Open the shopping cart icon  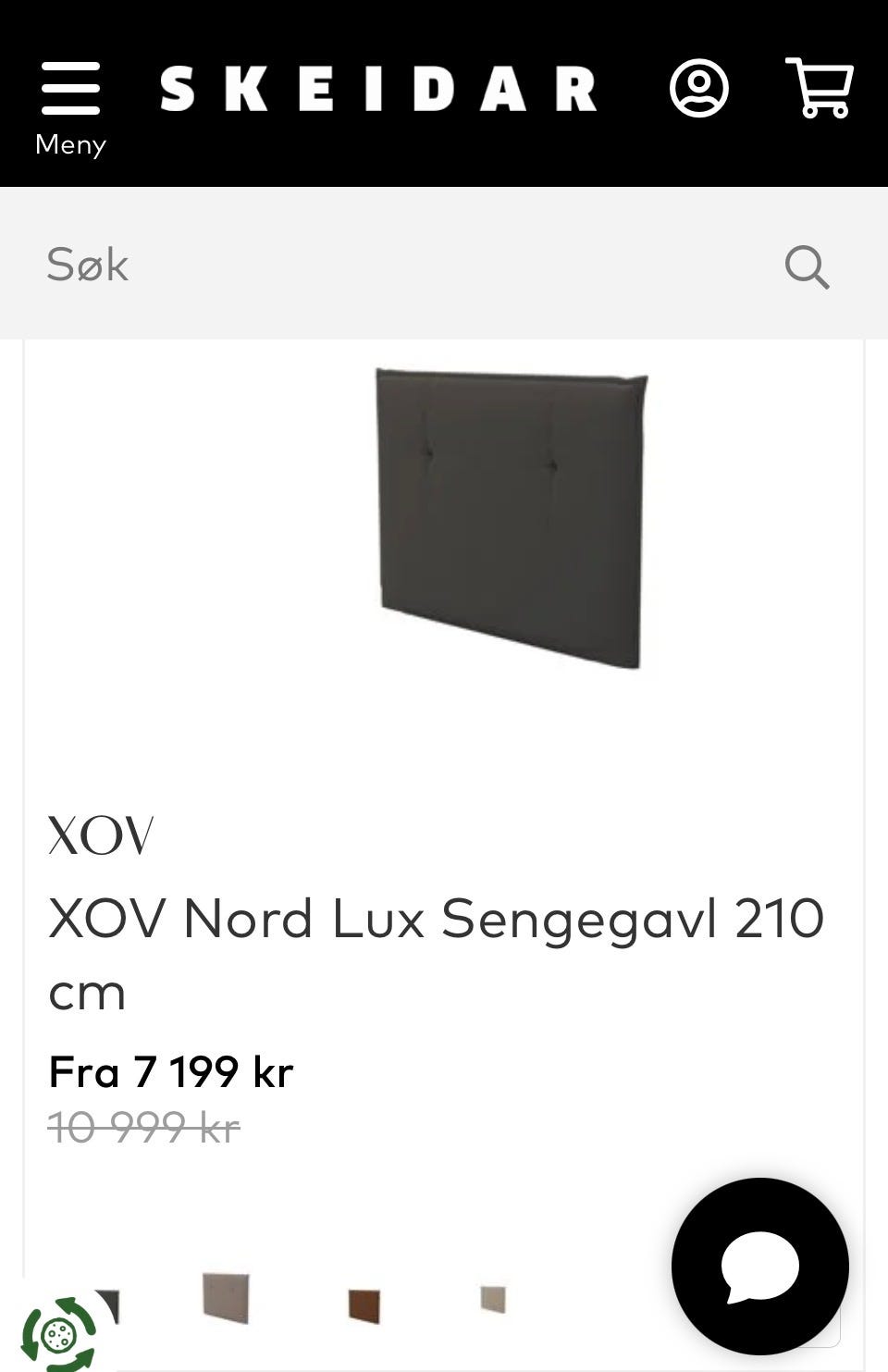point(819,88)
